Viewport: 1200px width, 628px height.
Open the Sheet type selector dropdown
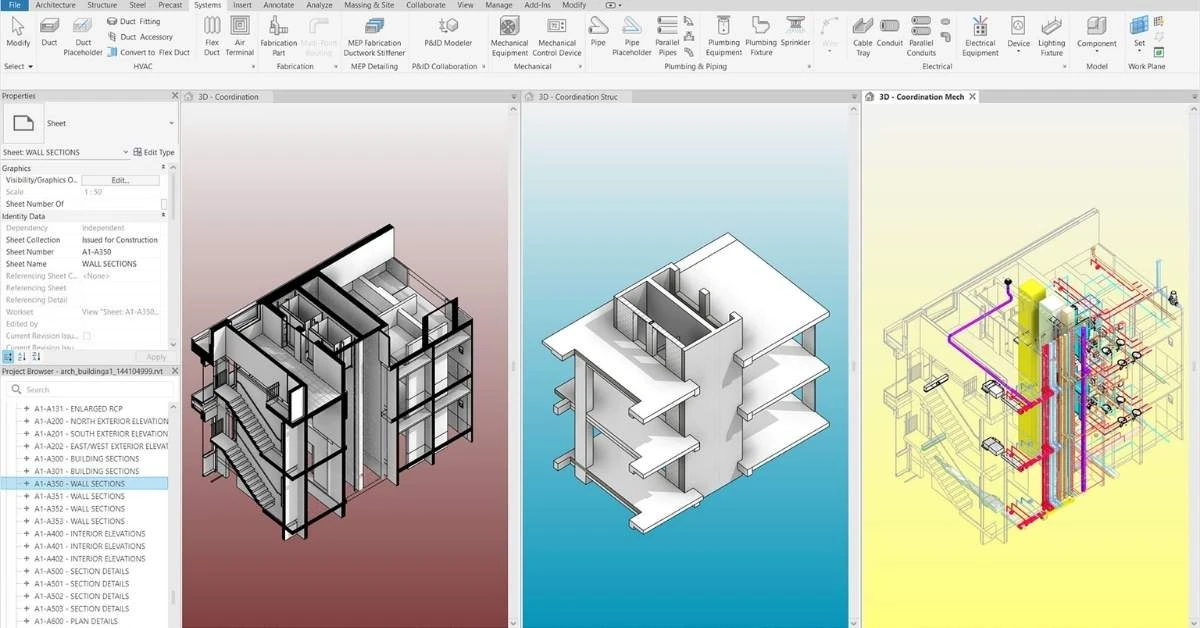(x=171, y=123)
